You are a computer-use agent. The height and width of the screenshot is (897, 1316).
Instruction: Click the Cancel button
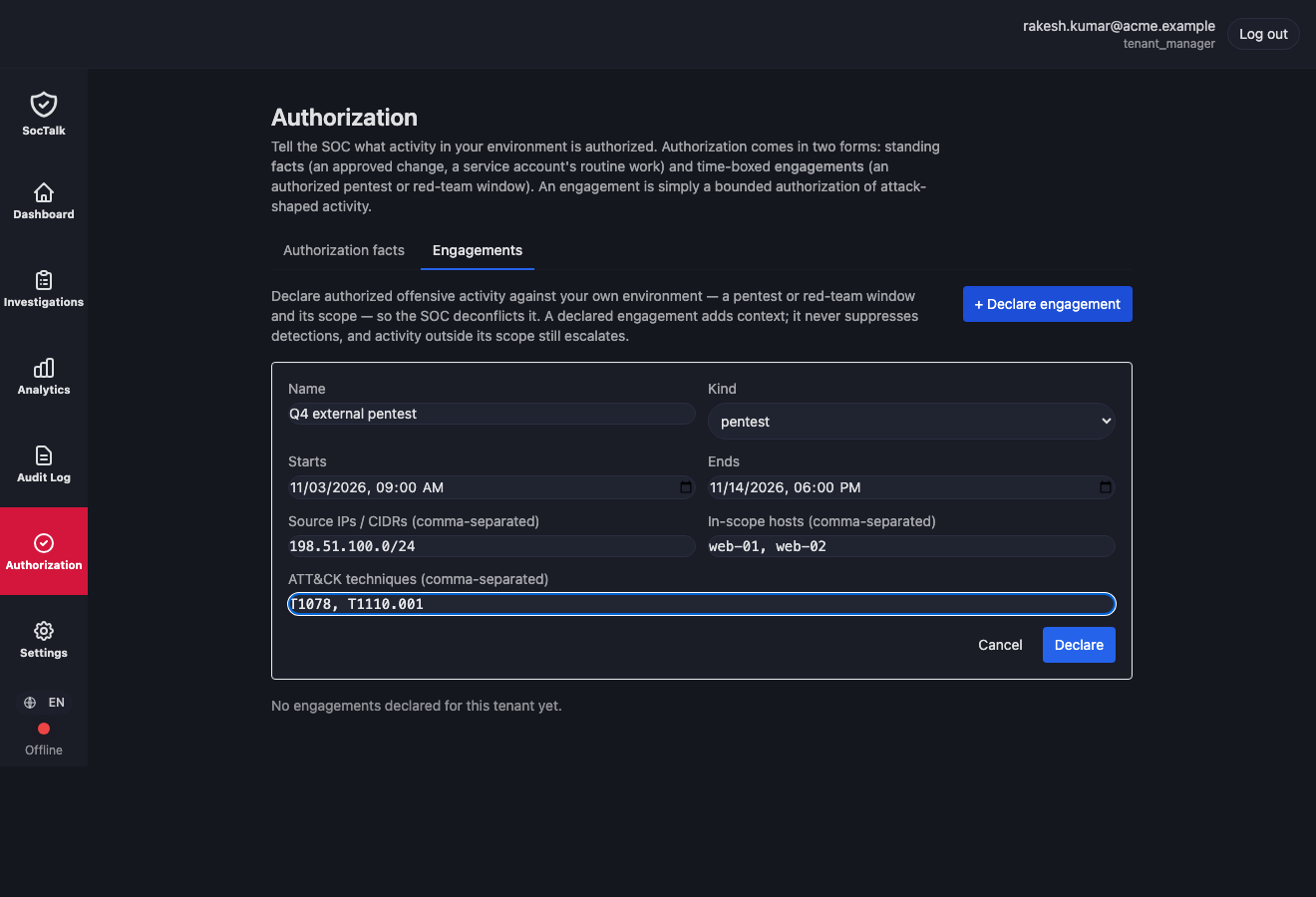tap(1000, 645)
